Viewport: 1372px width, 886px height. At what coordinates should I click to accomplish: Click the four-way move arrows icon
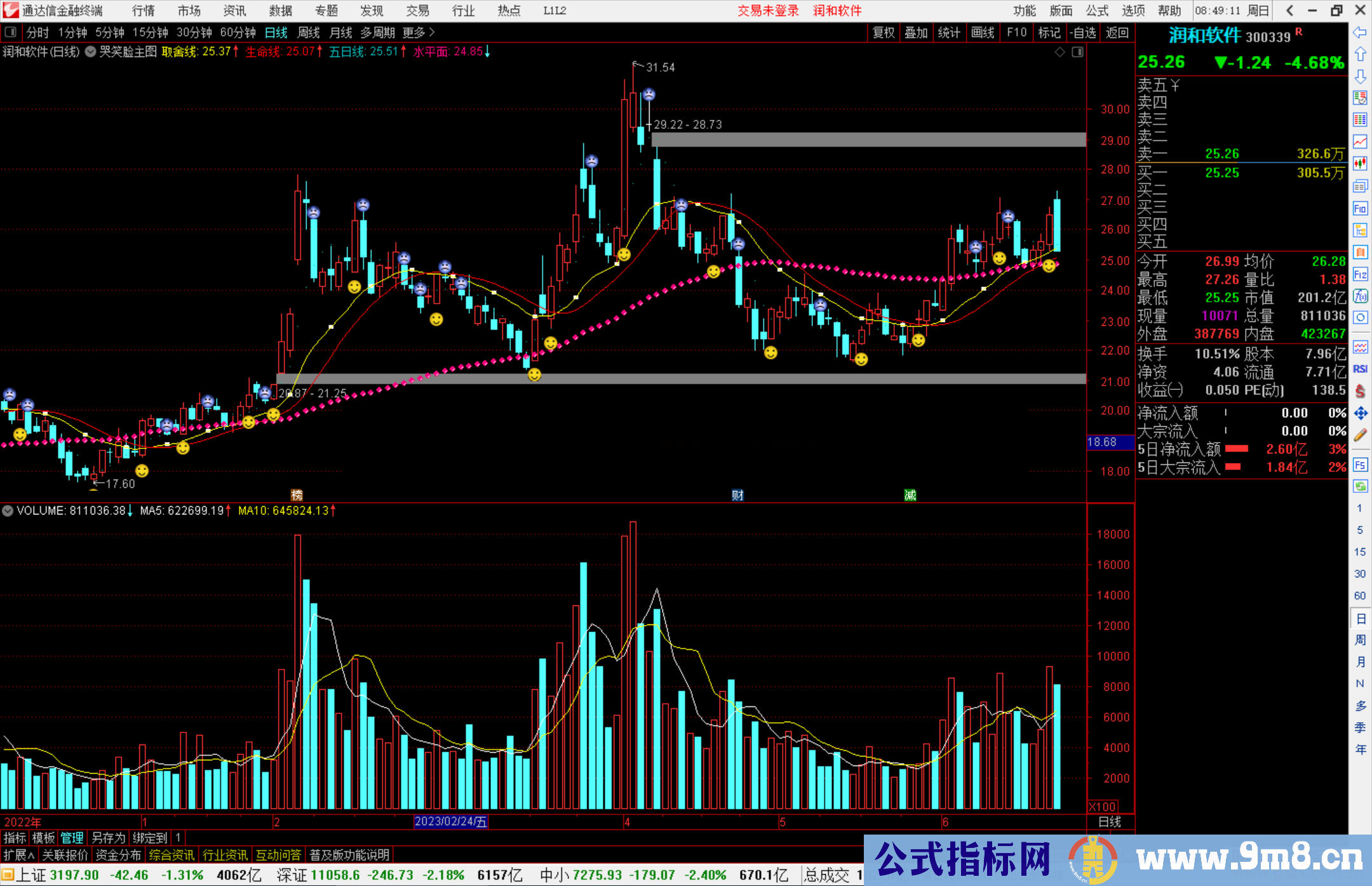click(1360, 413)
